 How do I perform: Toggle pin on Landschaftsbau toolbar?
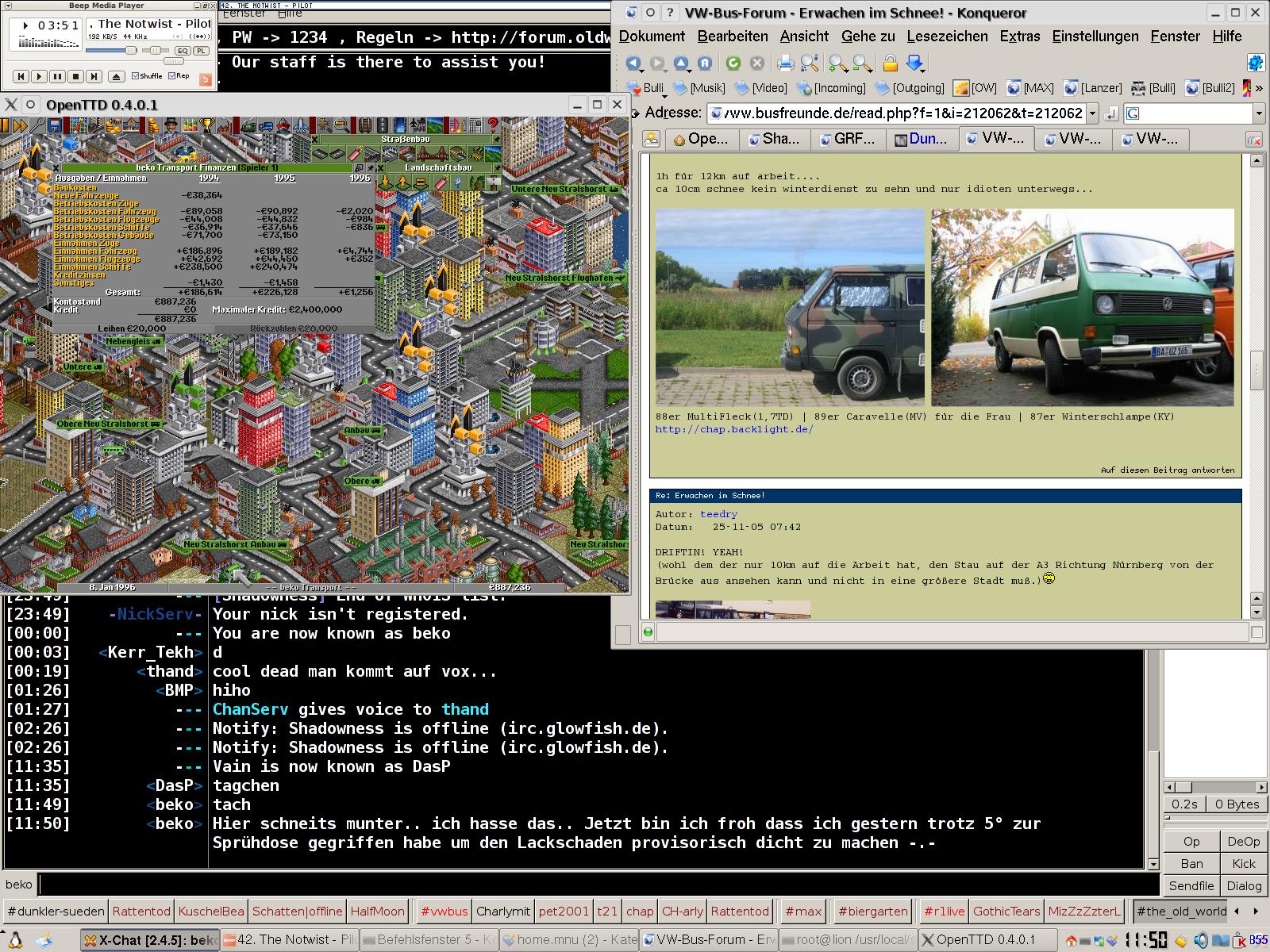point(498,167)
